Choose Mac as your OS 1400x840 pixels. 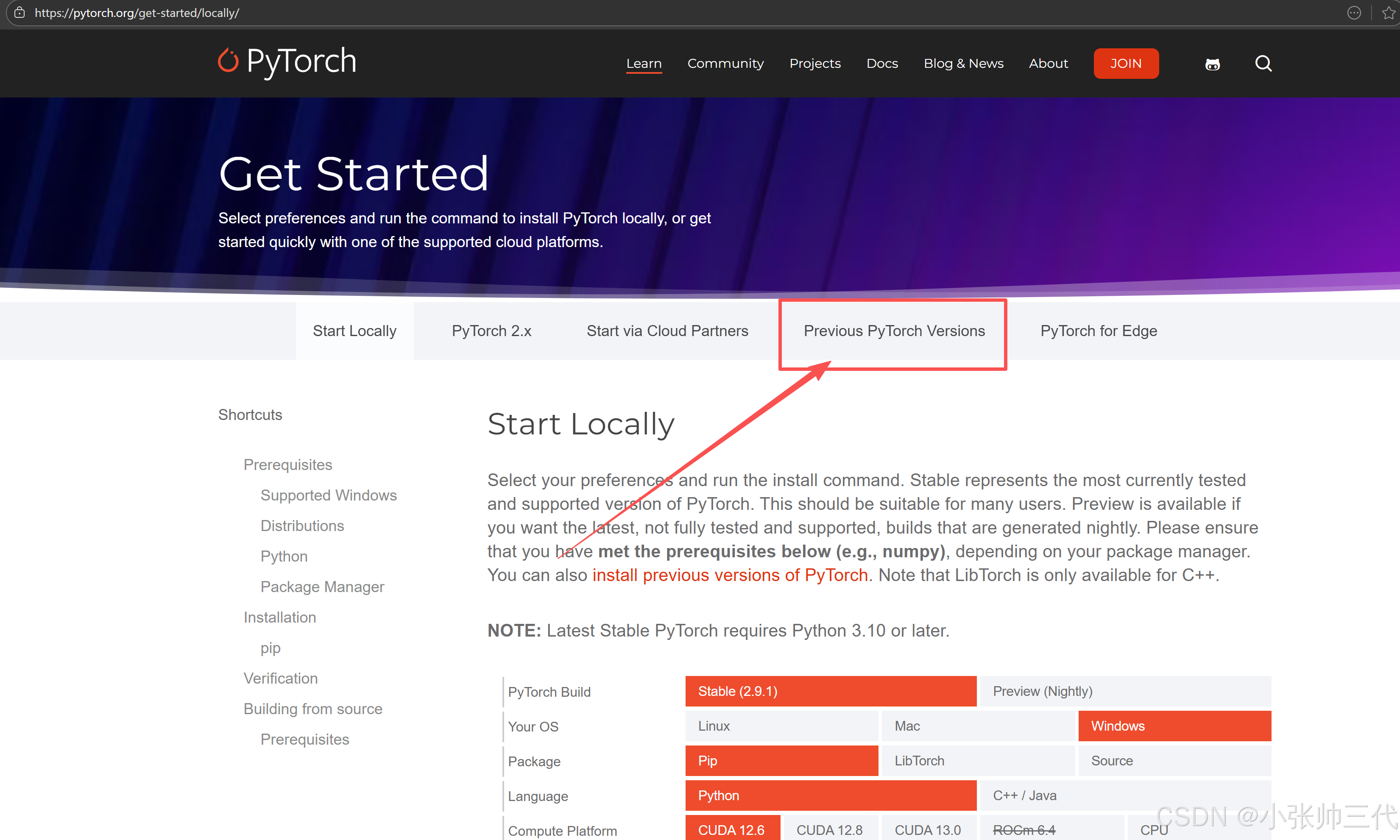click(x=978, y=726)
